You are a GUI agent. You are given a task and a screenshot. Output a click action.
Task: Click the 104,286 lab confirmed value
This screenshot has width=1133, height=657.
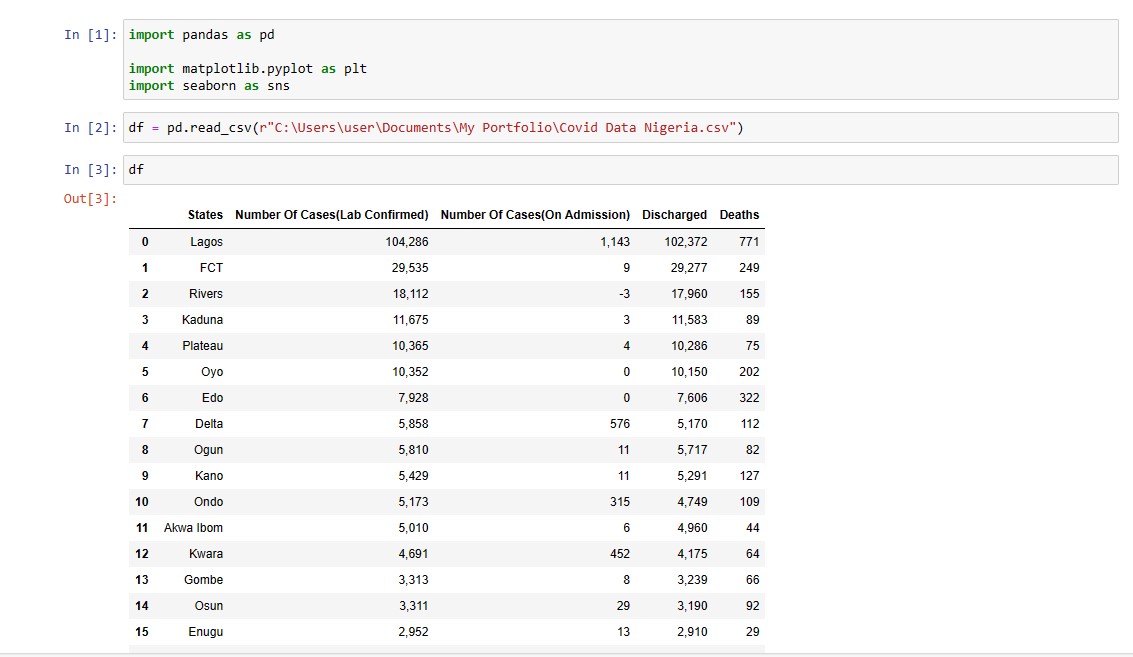(407, 242)
